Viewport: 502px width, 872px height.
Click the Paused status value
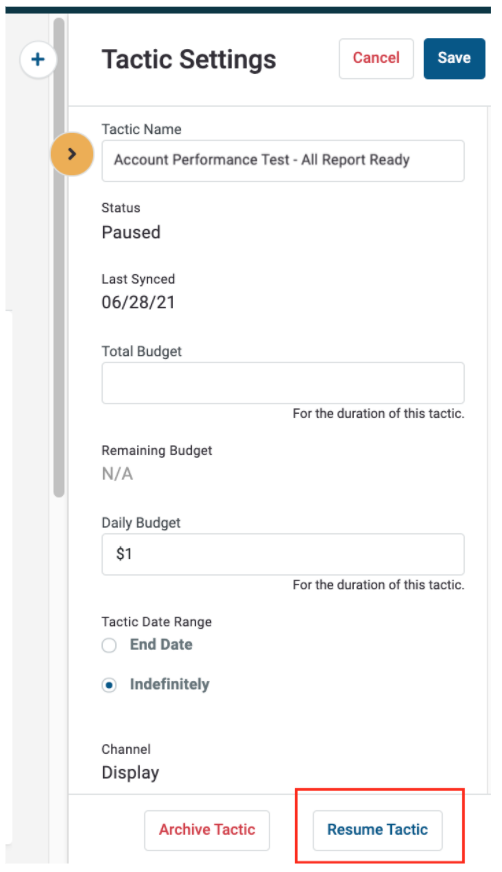(131, 232)
